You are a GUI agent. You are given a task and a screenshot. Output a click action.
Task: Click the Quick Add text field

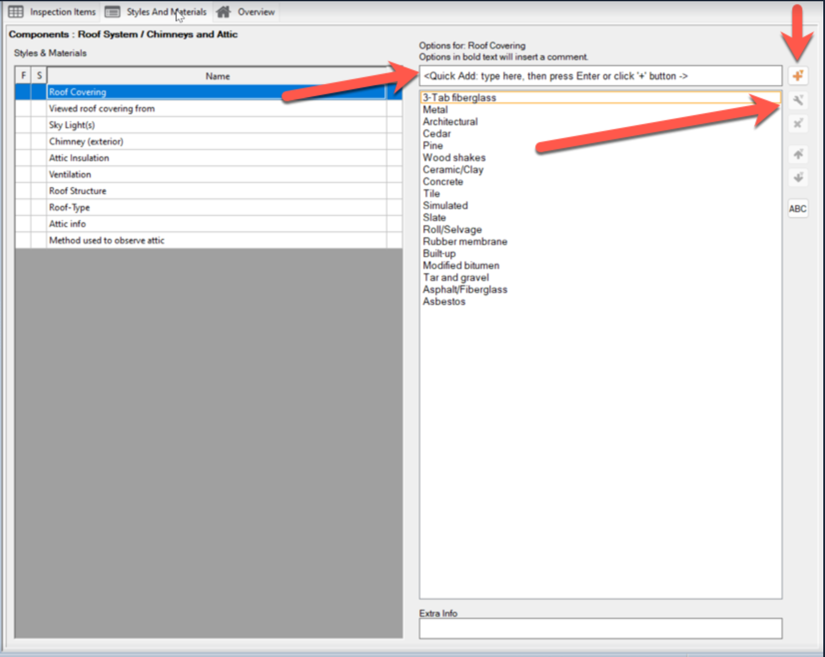coord(600,76)
